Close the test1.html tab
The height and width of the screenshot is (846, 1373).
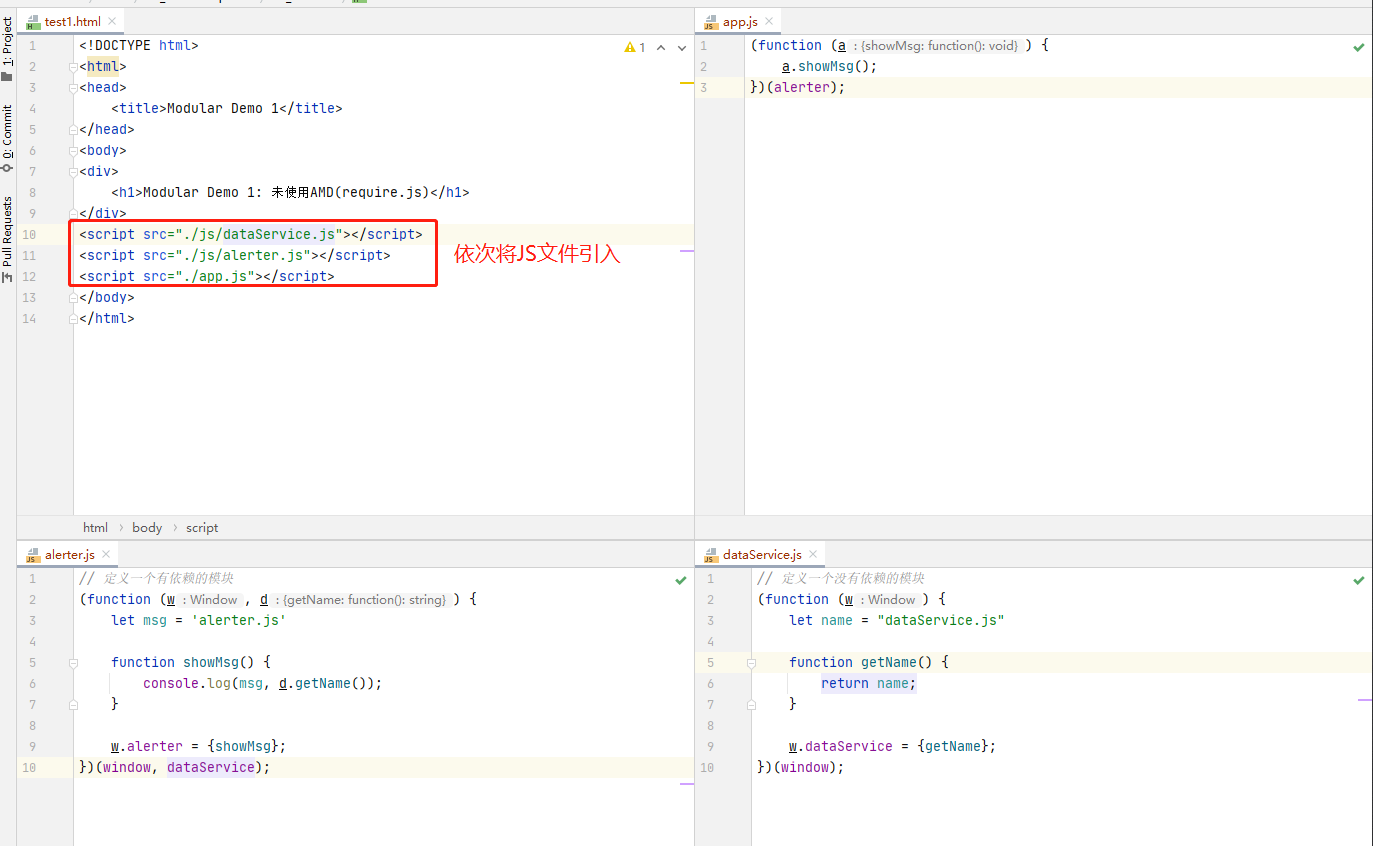point(110,21)
